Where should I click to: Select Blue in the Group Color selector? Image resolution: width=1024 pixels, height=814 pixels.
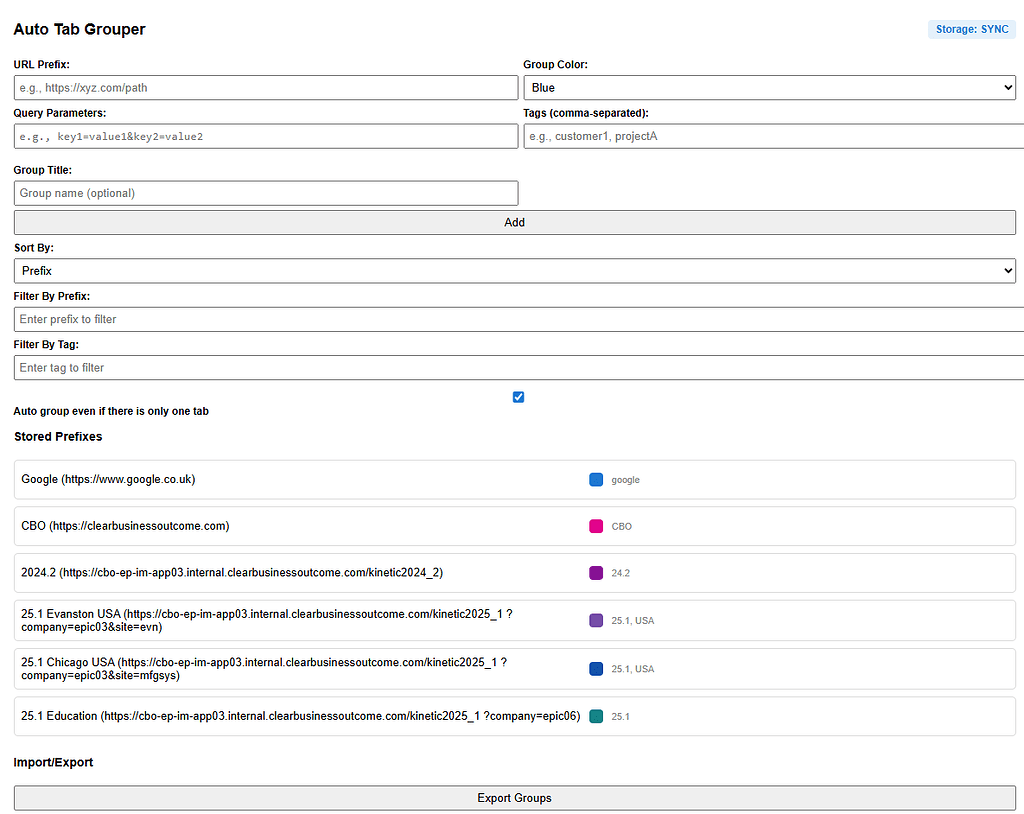770,87
